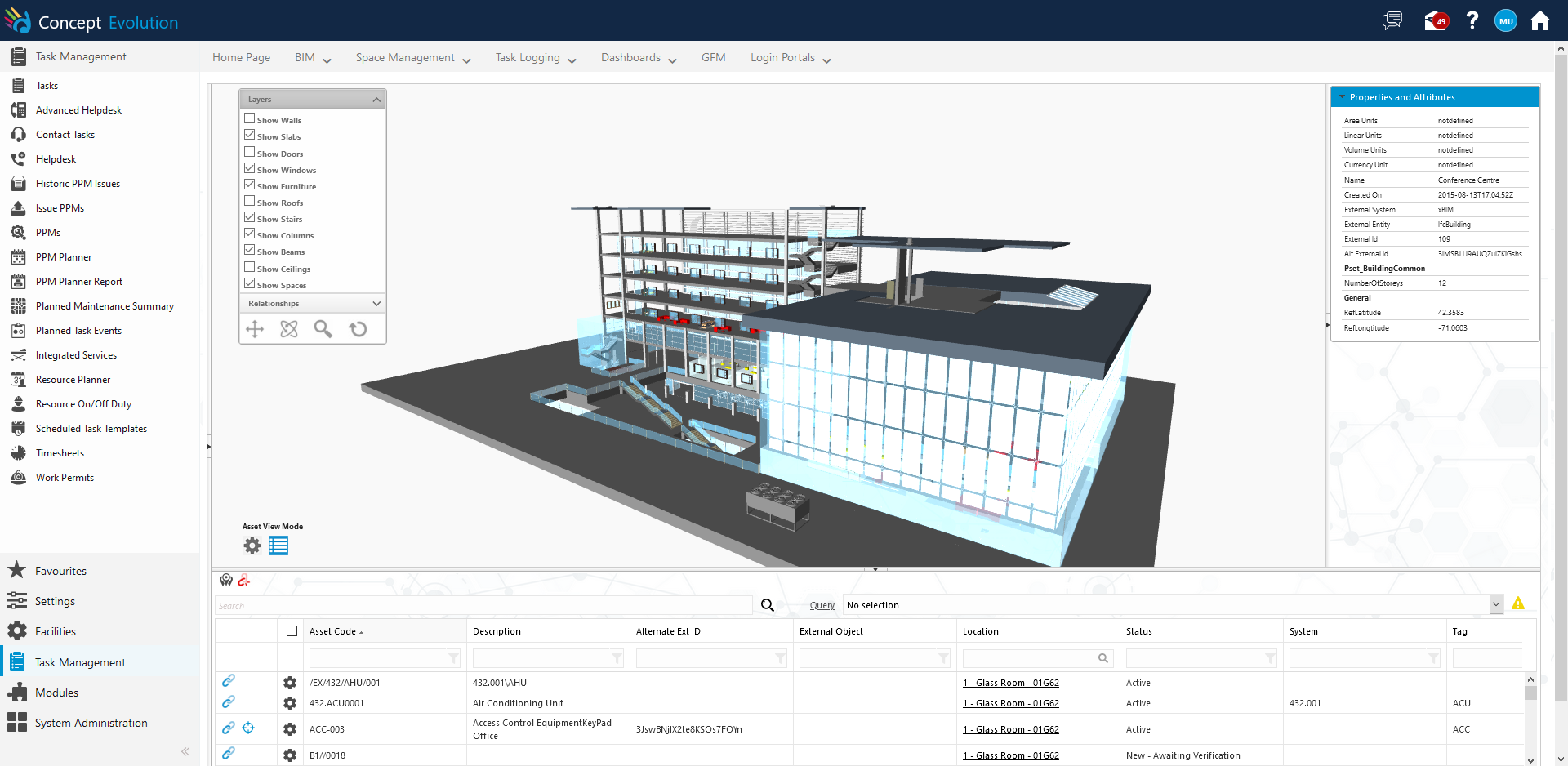
Task: Click the reset view rotate icon
Action: [358, 329]
